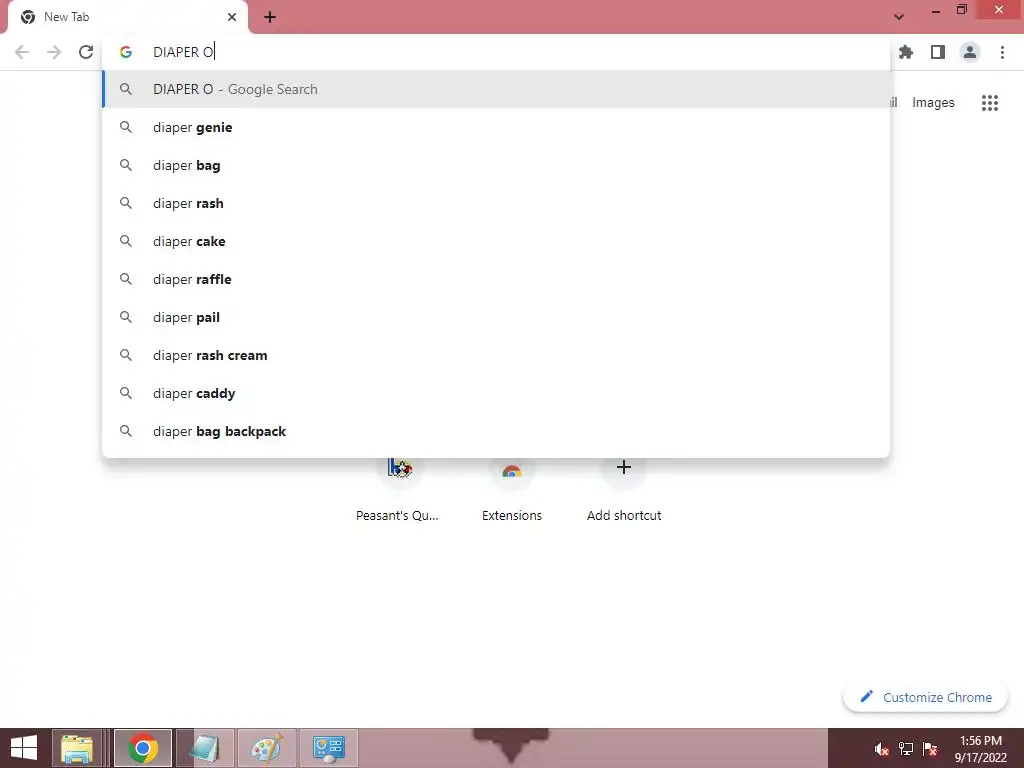Click search icon beside 'diaper genie'
The height and width of the screenshot is (768, 1024).
(126, 127)
